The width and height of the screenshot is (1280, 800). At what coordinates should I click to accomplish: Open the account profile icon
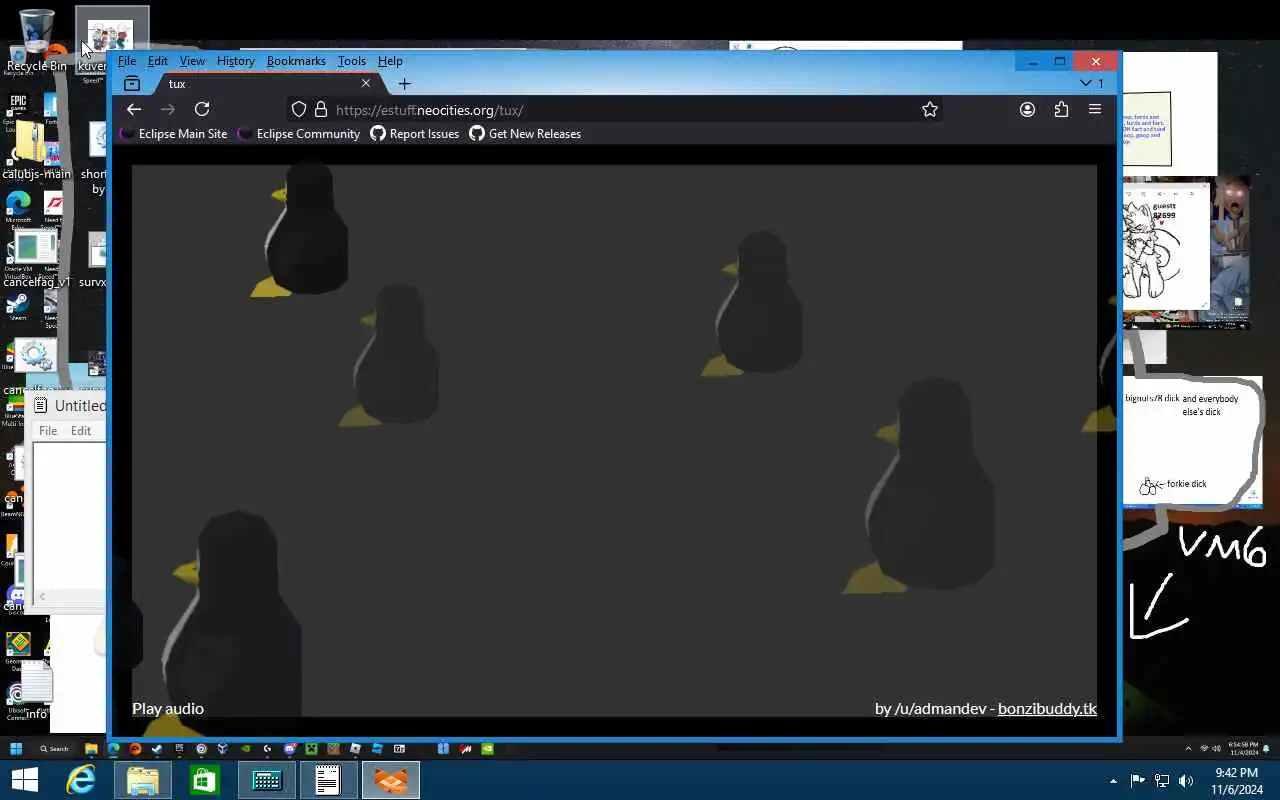(x=1027, y=110)
